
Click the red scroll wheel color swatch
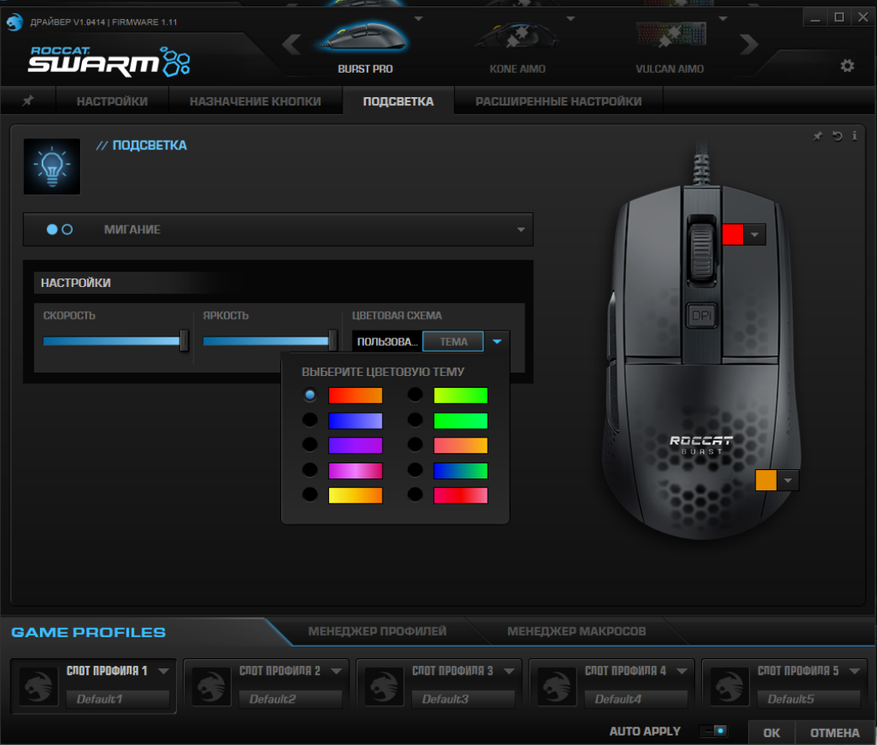(733, 234)
